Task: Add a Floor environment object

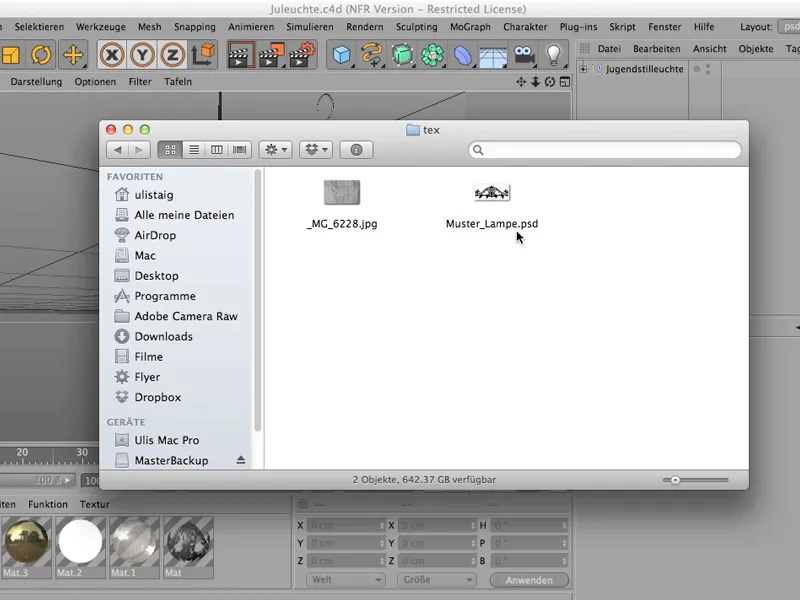Action: 493,56
